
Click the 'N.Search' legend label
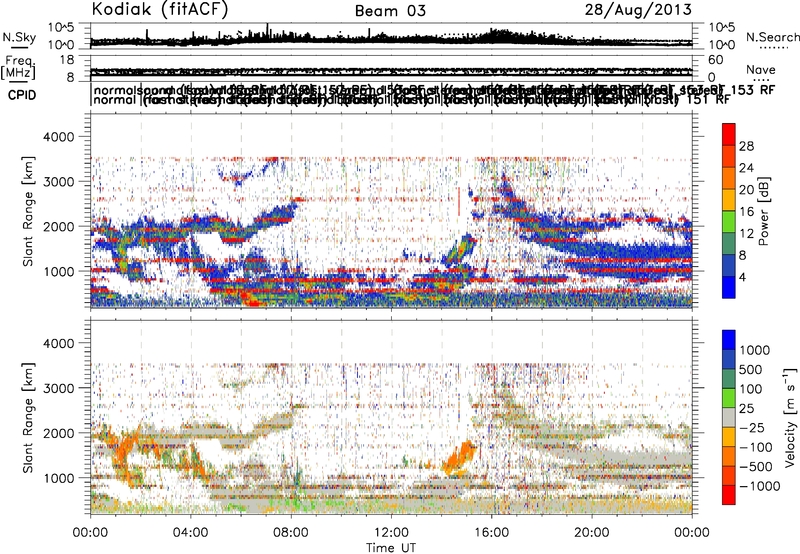click(x=772, y=37)
